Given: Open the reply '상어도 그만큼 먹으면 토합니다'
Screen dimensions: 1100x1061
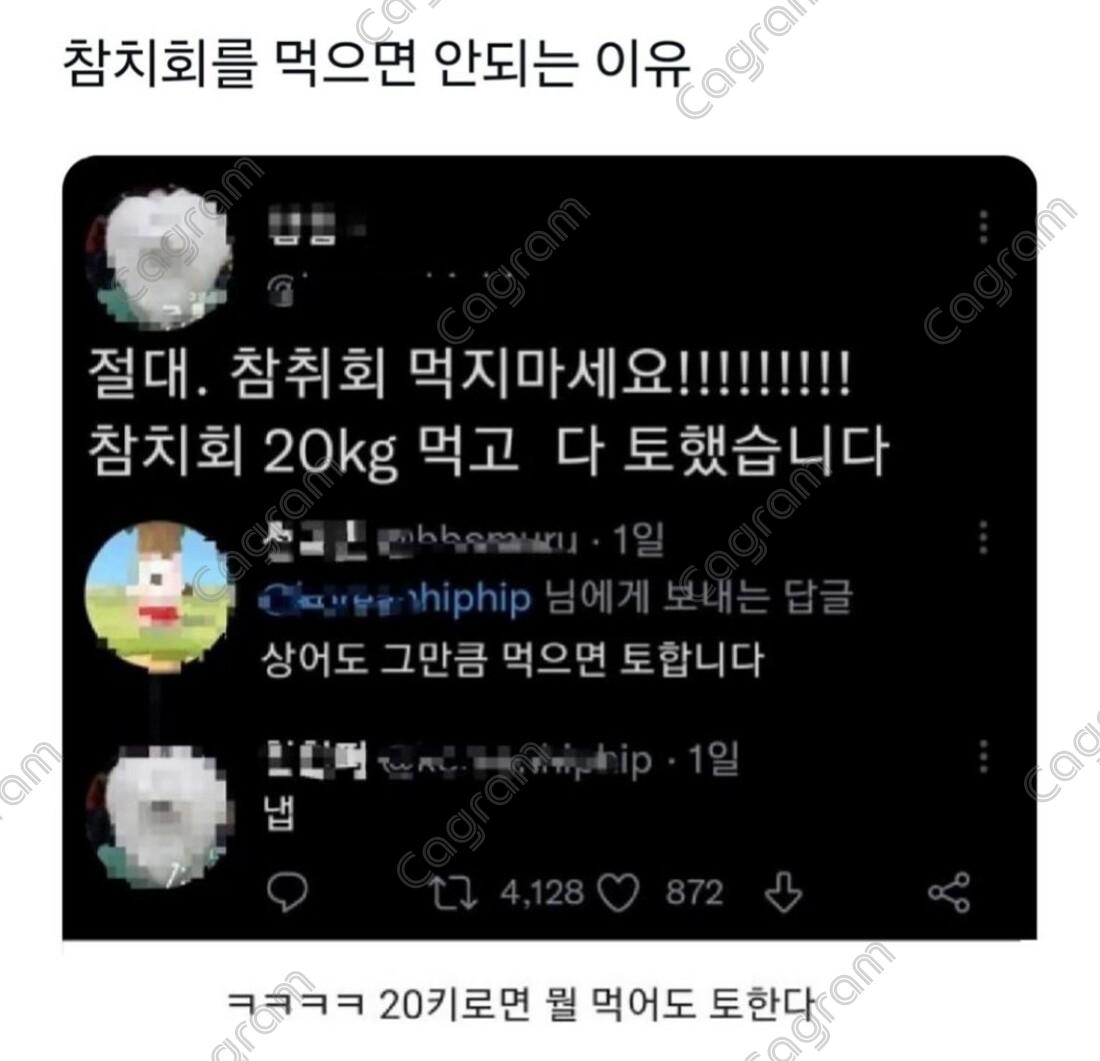Looking at the screenshot, I should click(512, 660).
